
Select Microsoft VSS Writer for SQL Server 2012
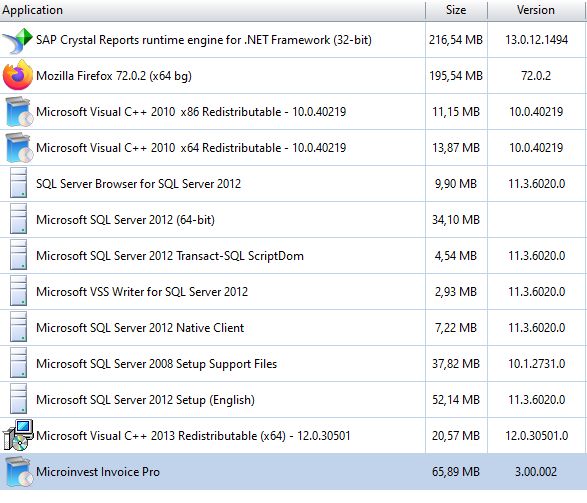pyautogui.click(x=142, y=292)
